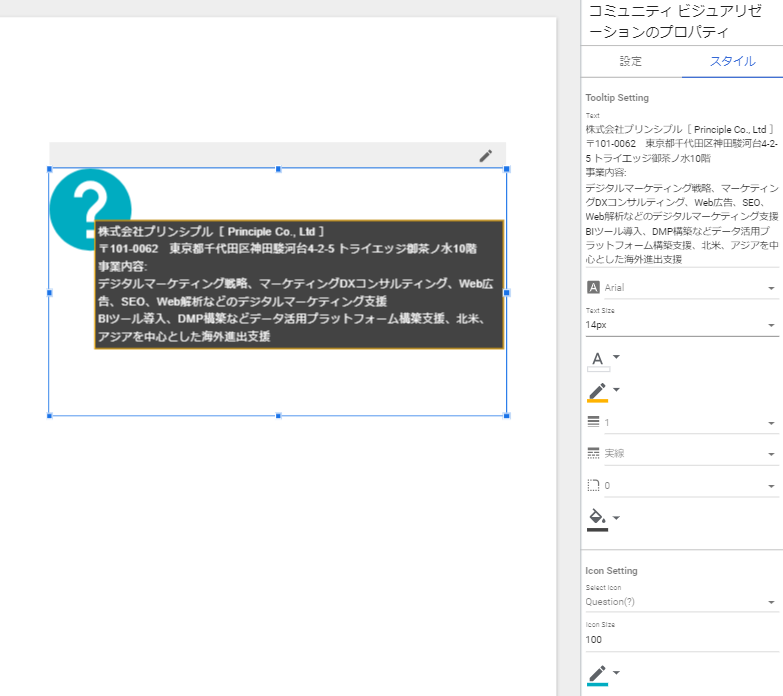783x696 pixels.
Task: Open the border radius 0 dropdown
Action: 690,485
